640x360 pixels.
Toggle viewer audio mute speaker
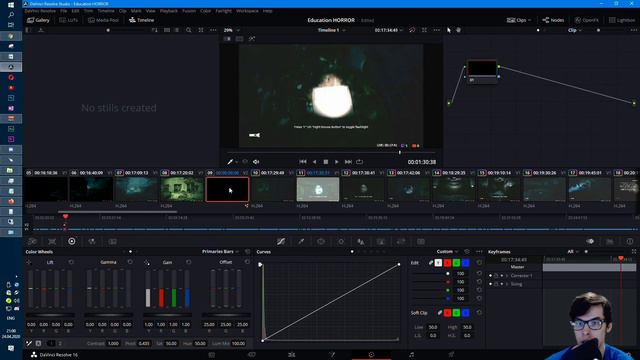[256, 162]
